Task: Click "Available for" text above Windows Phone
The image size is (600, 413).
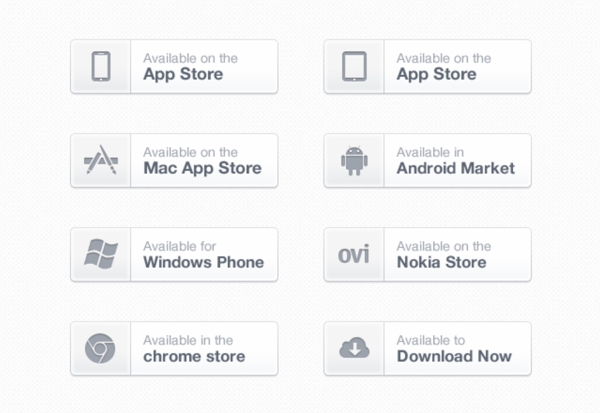Action: click(179, 246)
